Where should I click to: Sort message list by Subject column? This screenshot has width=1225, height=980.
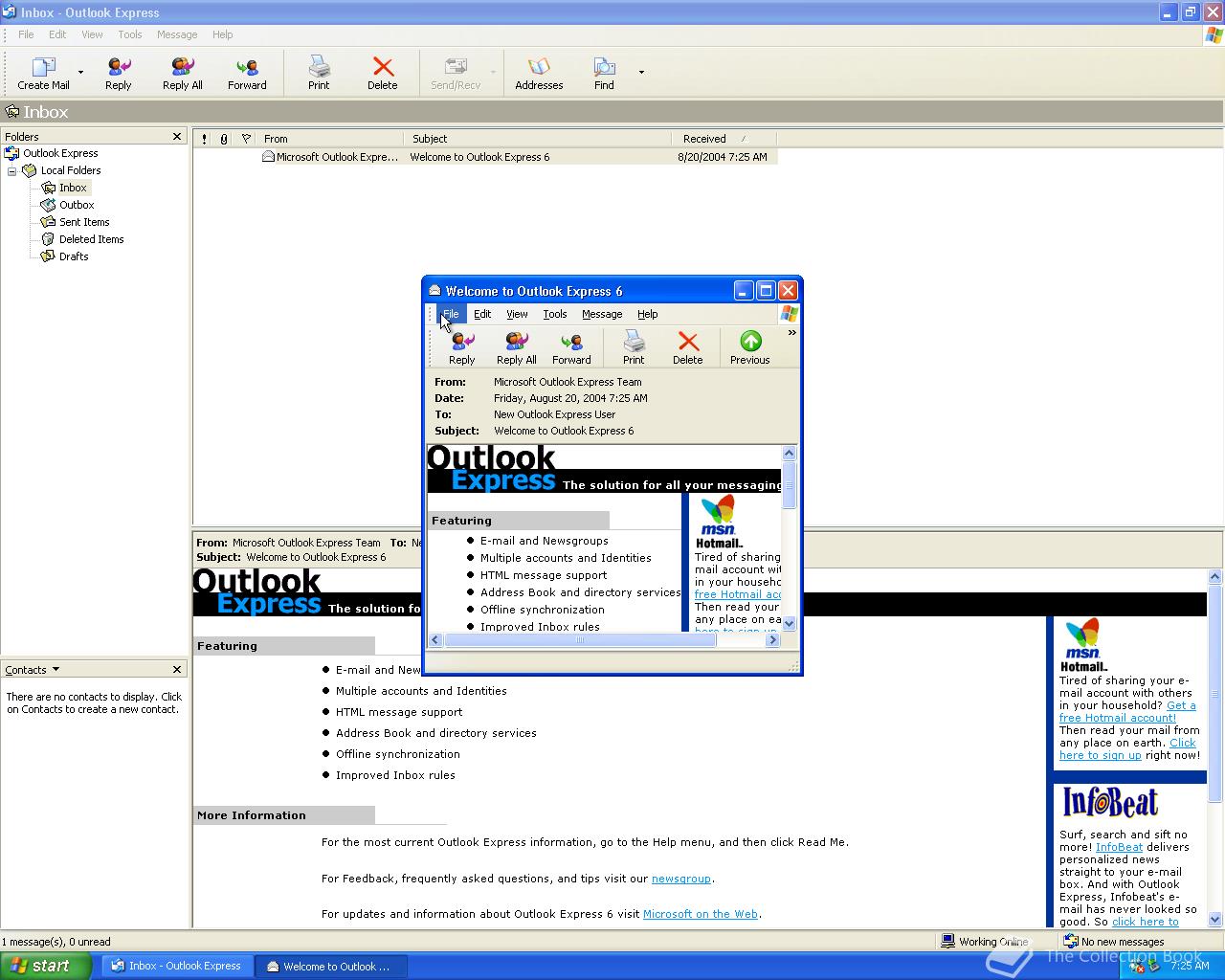point(537,139)
